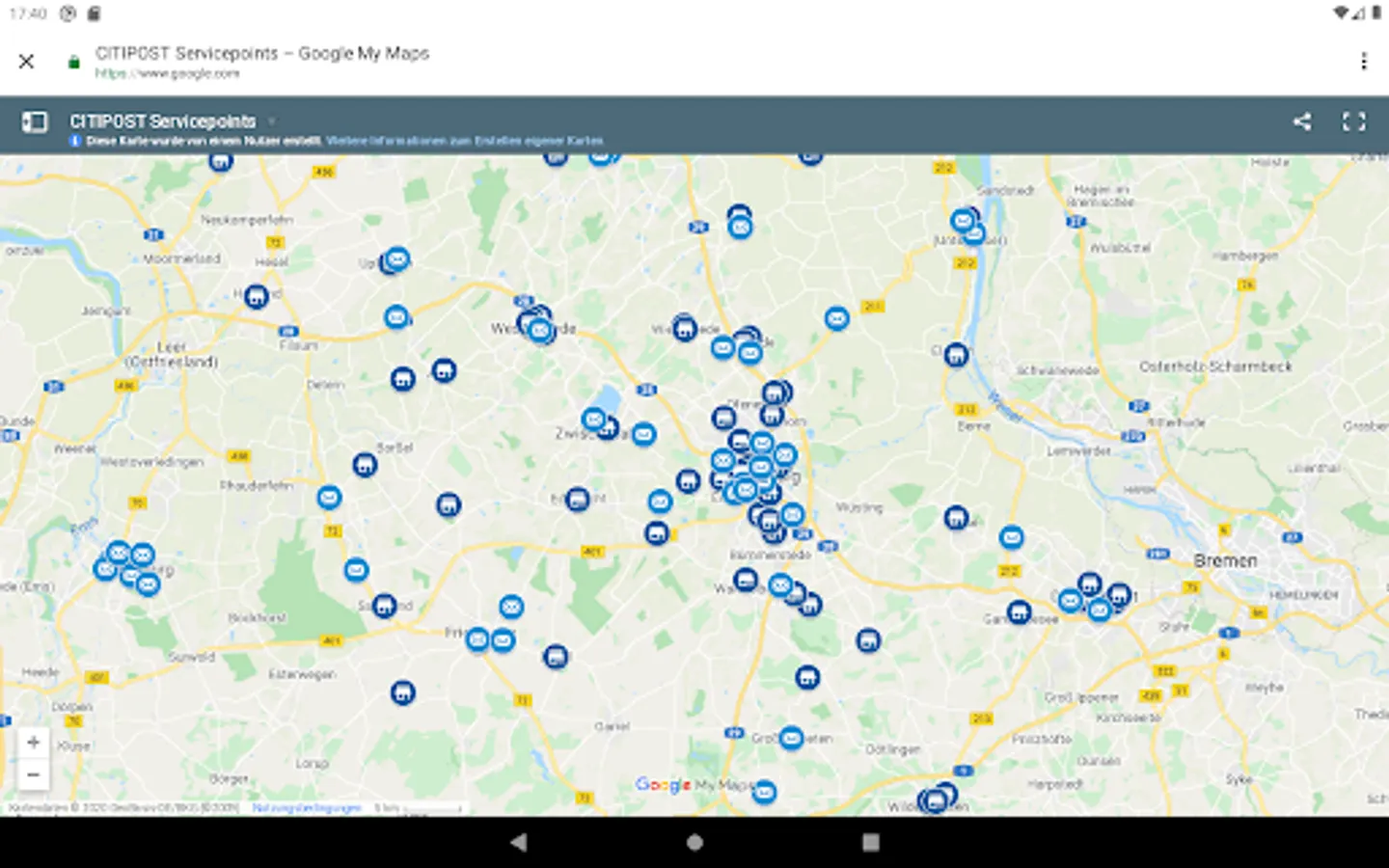Select the shop marker near Barßel
Image resolution: width=1389 pixels, height=868 pixels.
click(365, 465)
